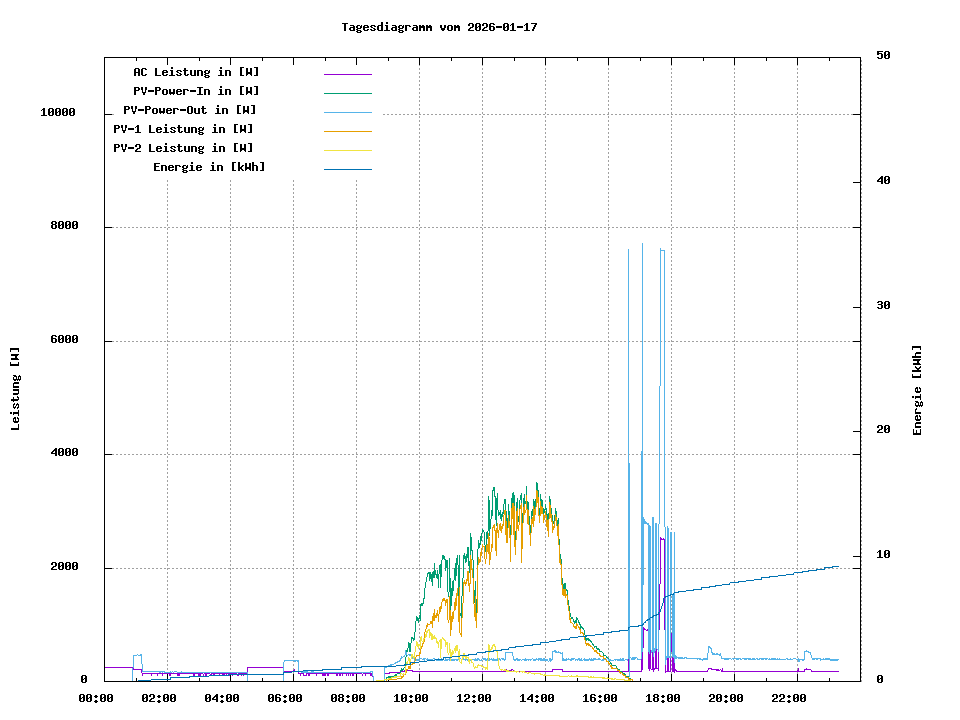Click the yellow PV-2 Leistung line sample

(347, 150)
